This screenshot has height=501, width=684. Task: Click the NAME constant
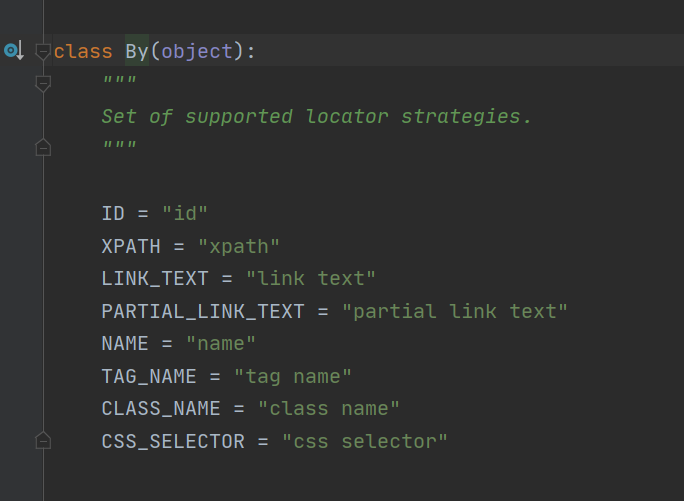(126, 343)
